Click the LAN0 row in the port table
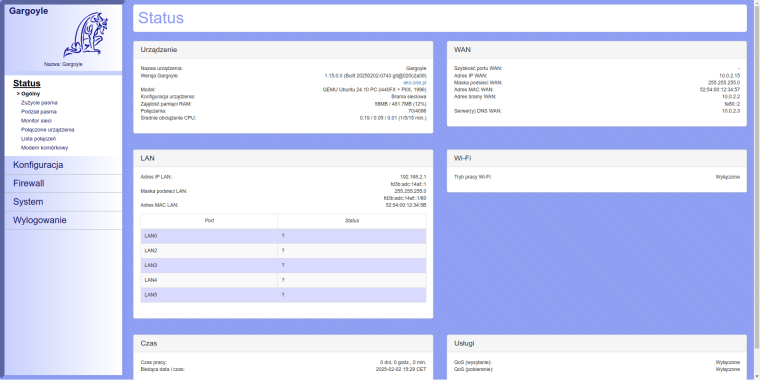The width and height of the screenshot is (760, 380). tap(284, 236)
